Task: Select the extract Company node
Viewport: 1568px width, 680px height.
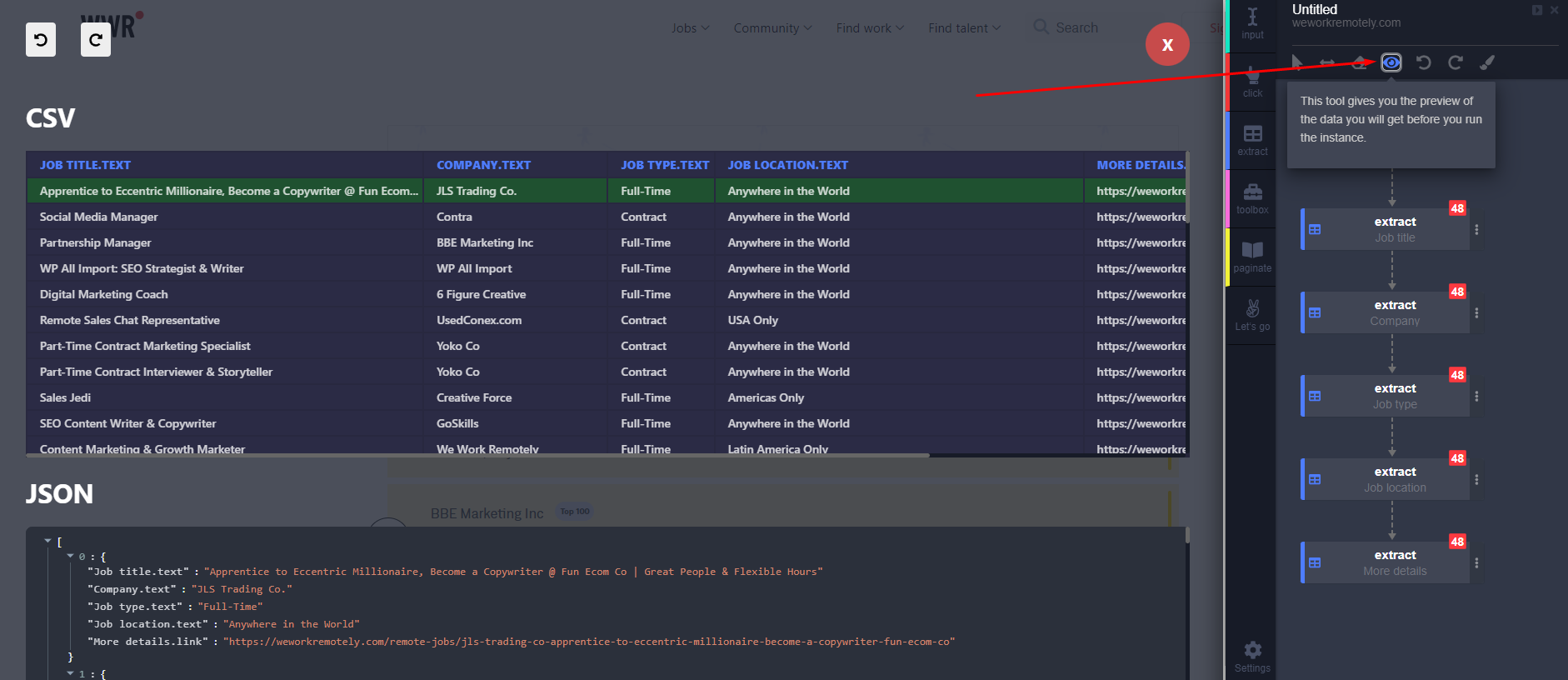Action: 1386,312
